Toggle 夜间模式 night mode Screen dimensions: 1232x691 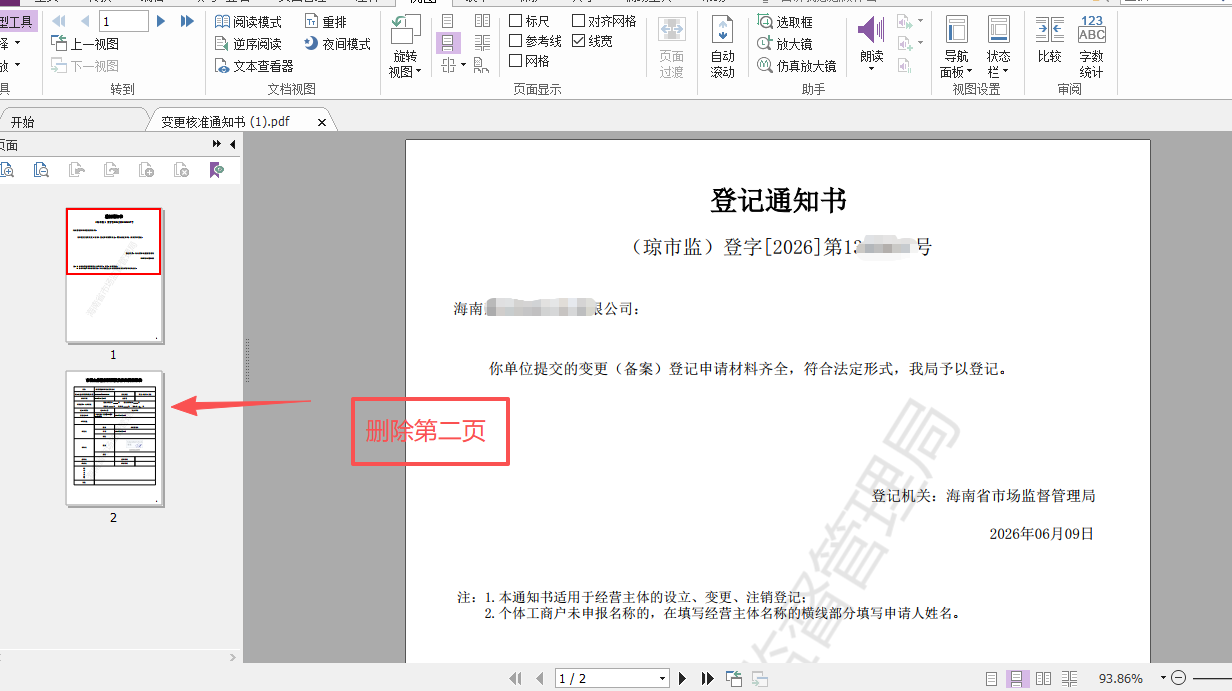[337, 44]
